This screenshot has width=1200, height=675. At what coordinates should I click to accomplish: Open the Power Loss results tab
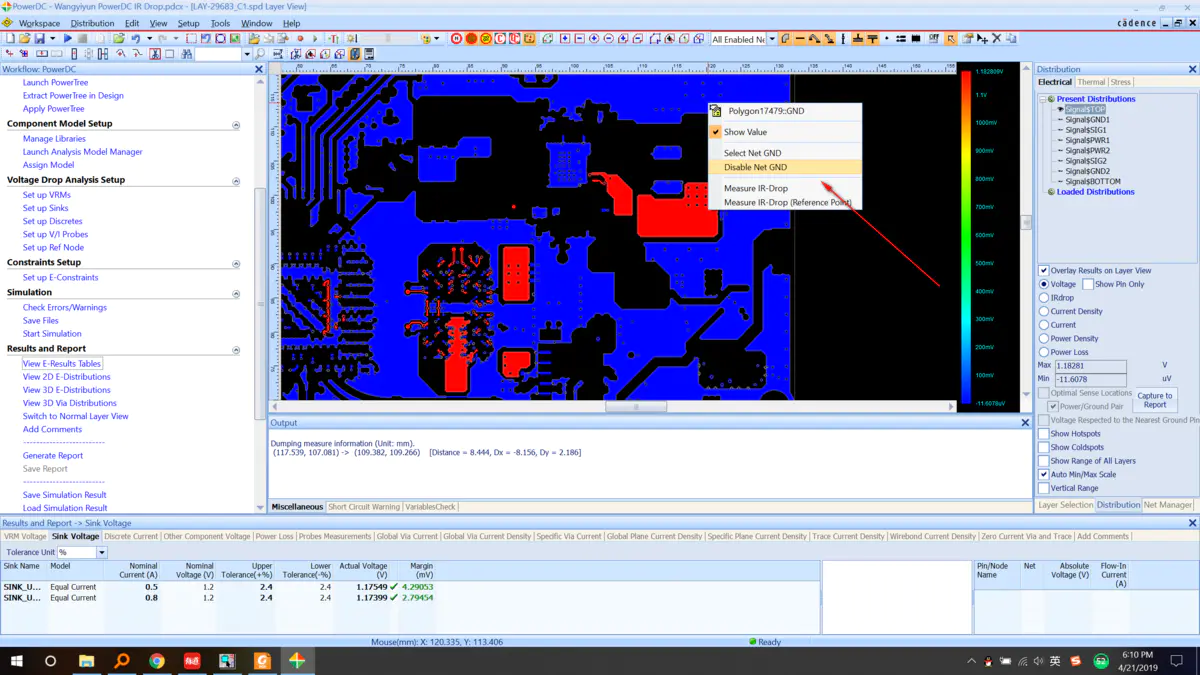(274, 536)
